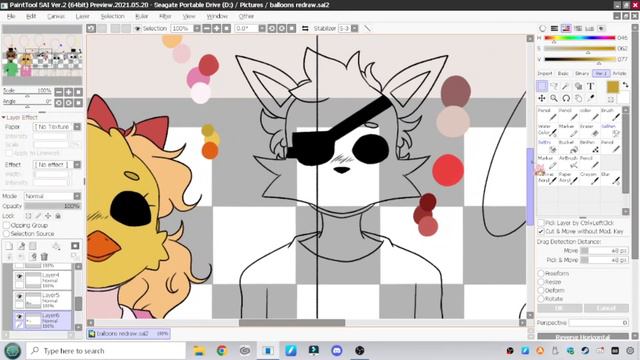Click the balloons redraw.sai2 document tab
Screen dimensions: 640x360
point(129,333)
